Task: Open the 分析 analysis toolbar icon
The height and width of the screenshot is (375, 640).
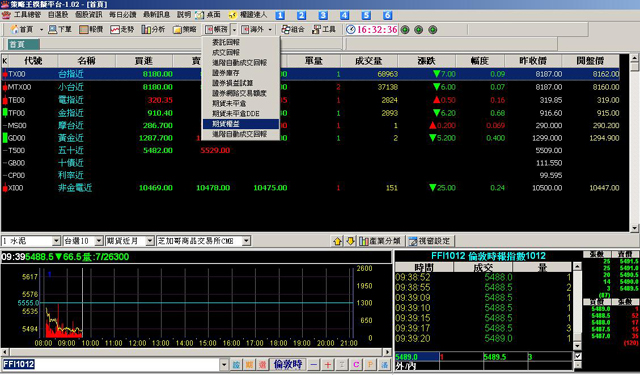Action: click(153, 29)
